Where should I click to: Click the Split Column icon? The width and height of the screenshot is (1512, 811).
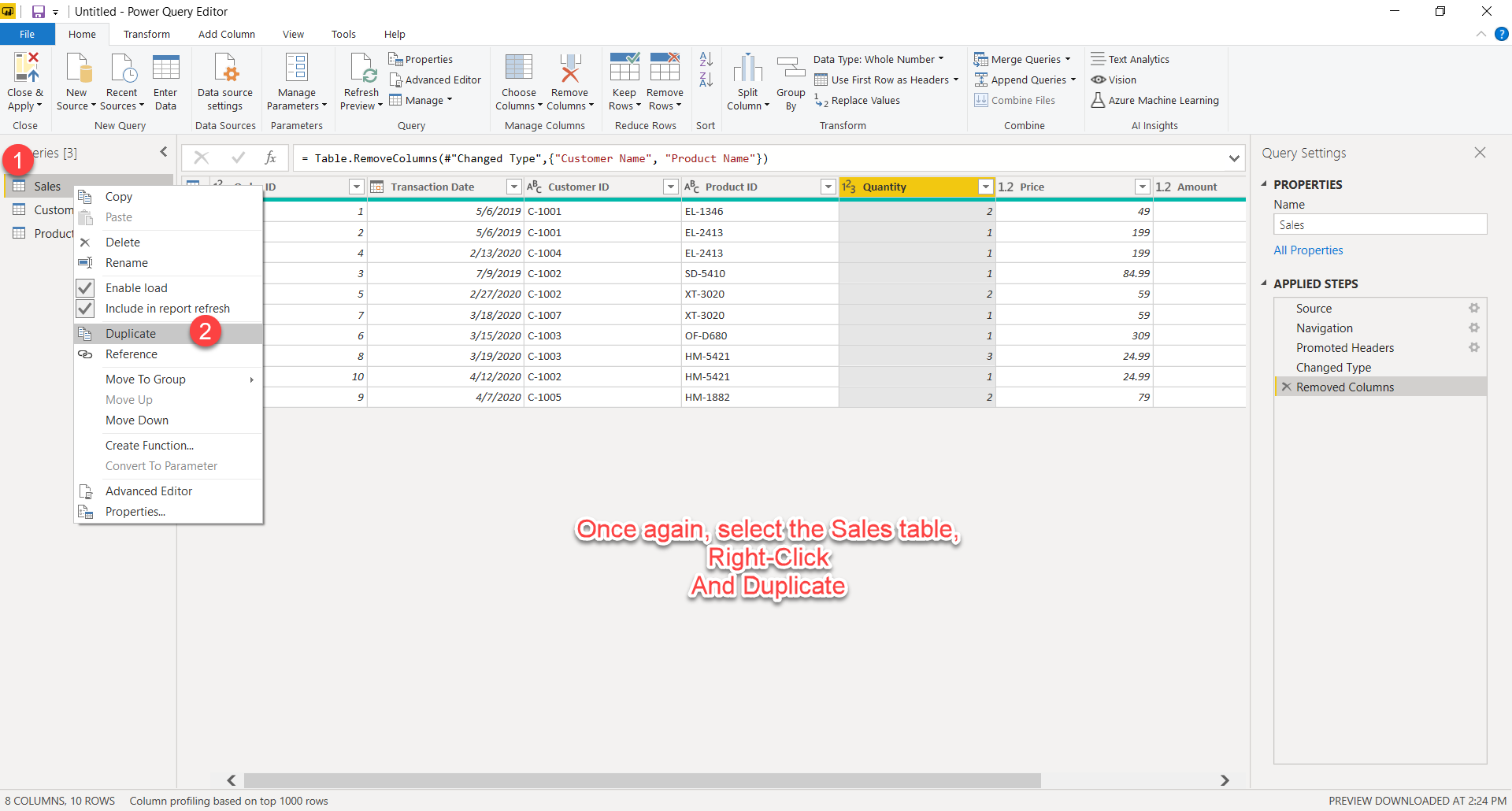[747, 68]
